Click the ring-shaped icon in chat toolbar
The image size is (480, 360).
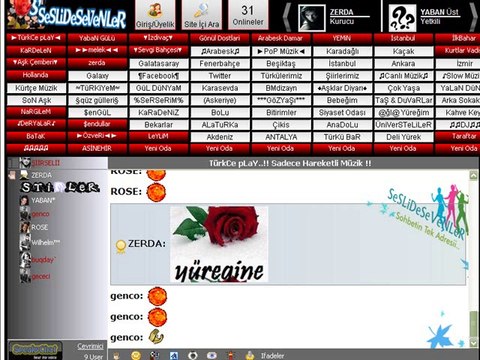[x=193, y=356]
